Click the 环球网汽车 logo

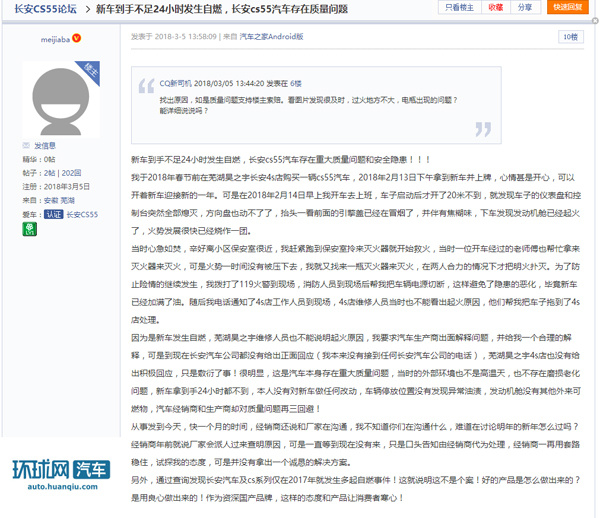61,469
